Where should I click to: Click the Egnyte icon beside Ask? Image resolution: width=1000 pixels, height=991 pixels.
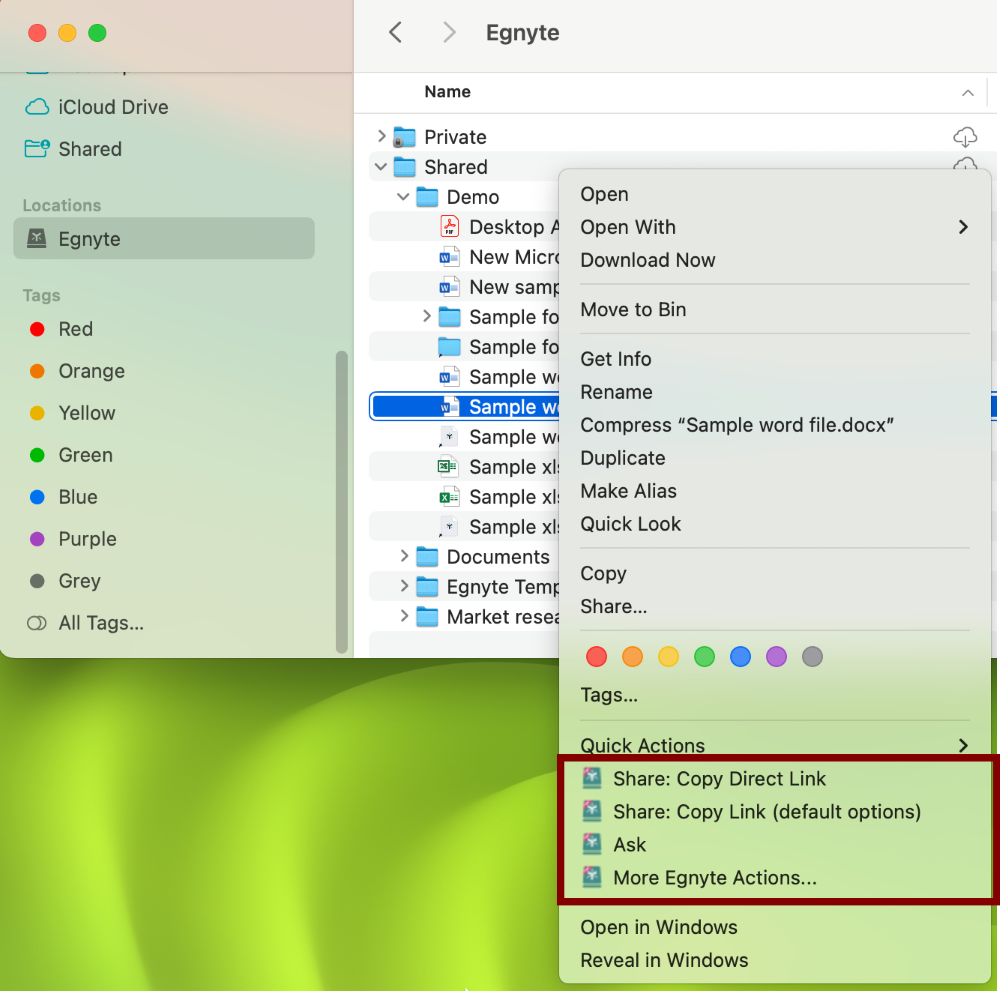click(x=592, y=844)
